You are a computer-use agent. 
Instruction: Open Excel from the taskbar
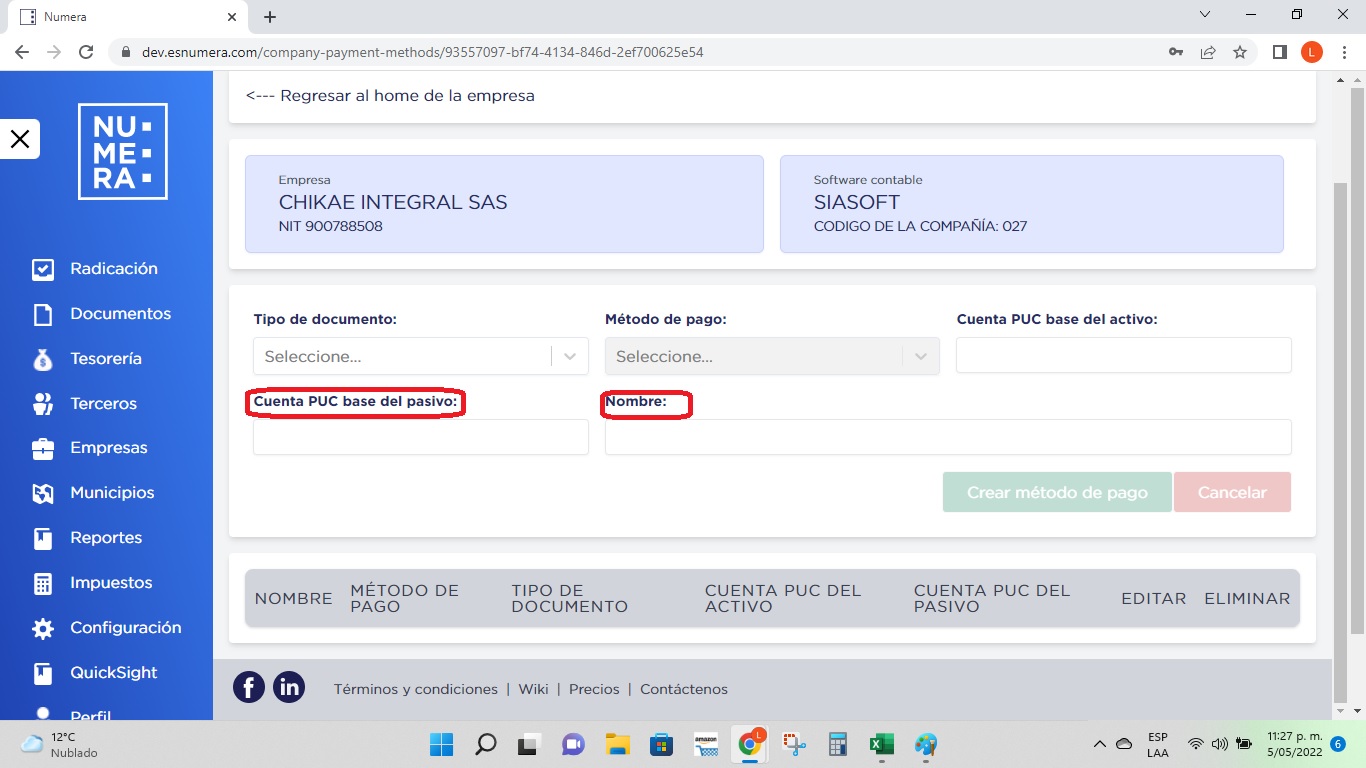tap(881, 744)
